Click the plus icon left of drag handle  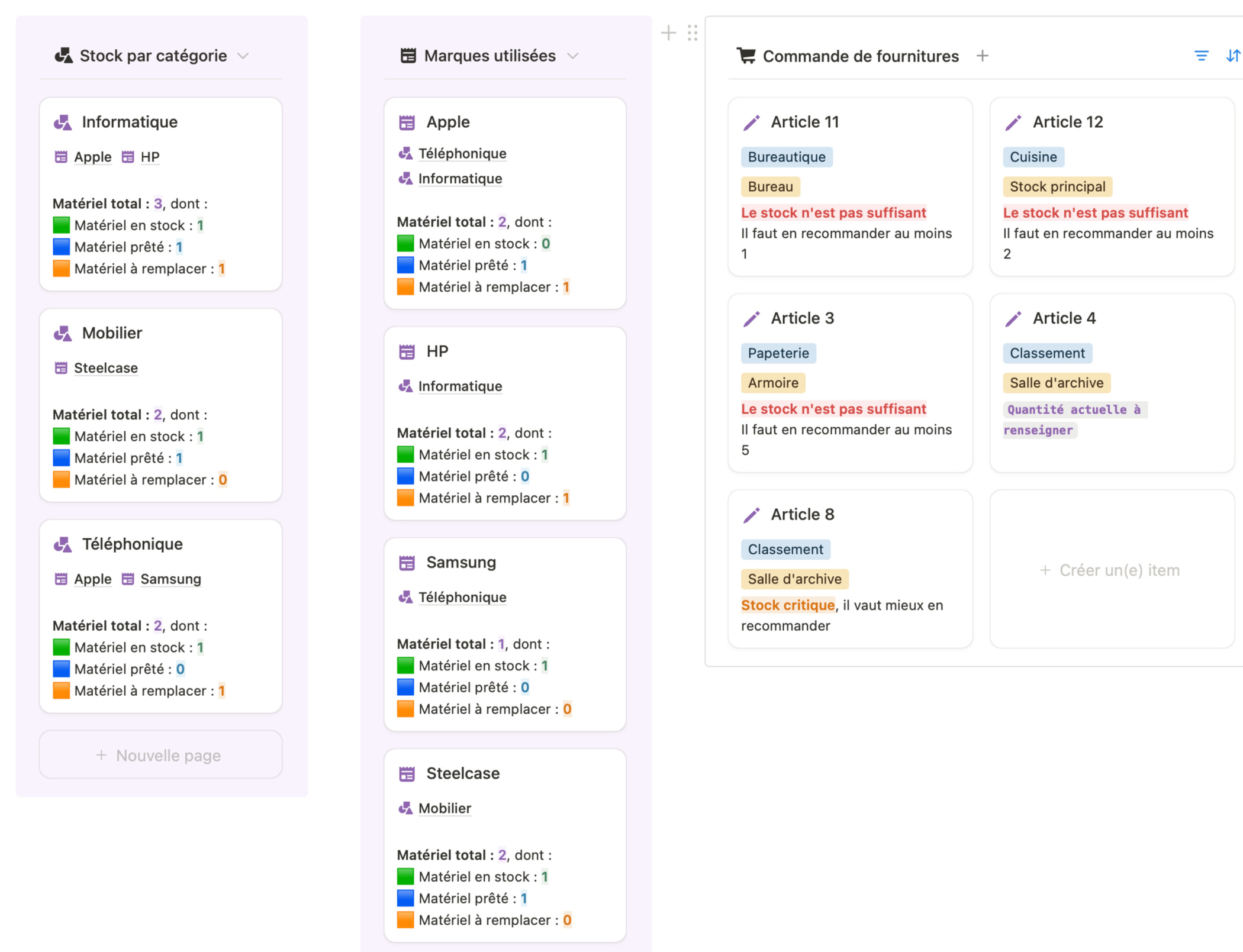pos(668,33)
